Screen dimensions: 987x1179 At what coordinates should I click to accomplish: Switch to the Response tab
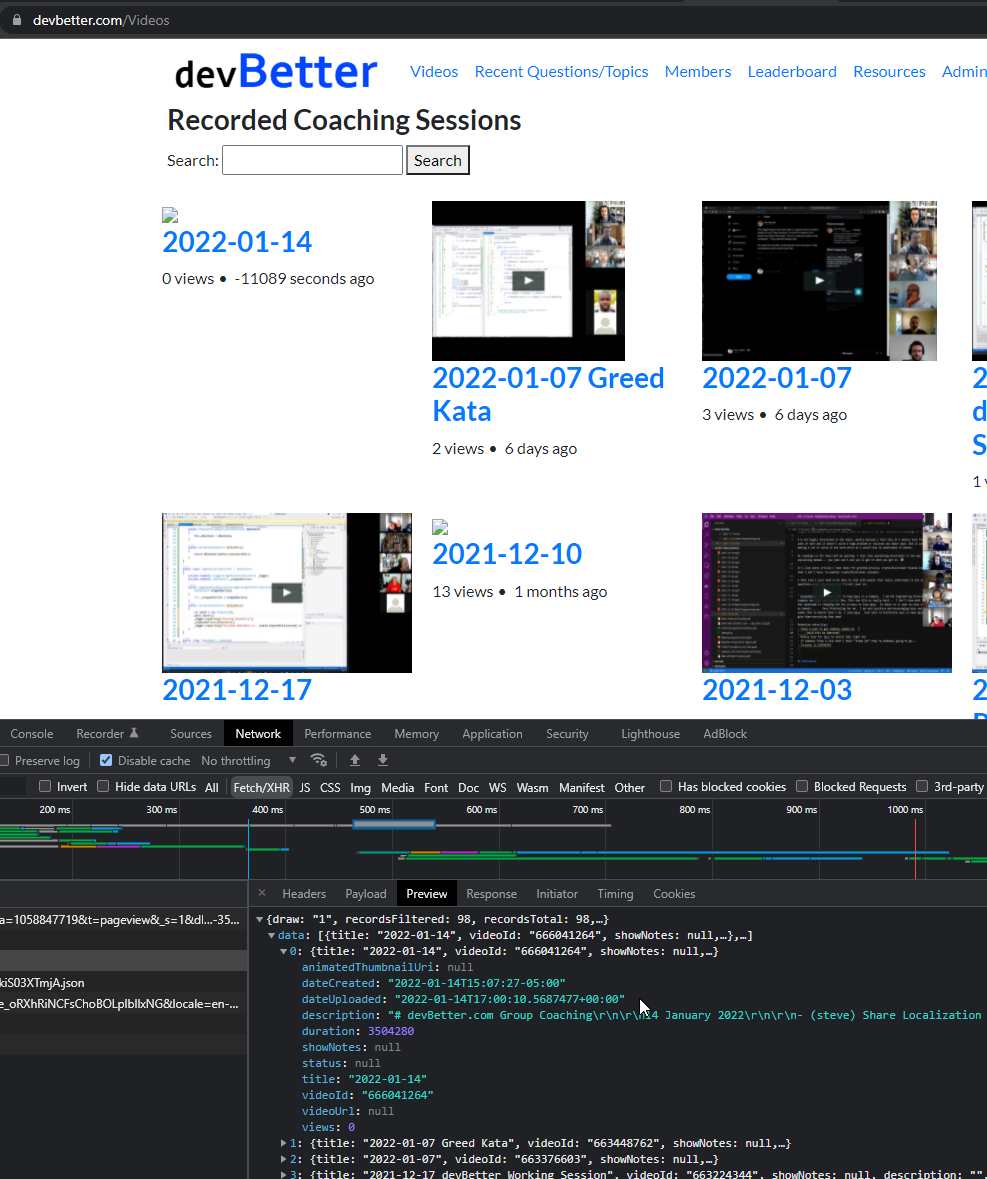point(491,893)
